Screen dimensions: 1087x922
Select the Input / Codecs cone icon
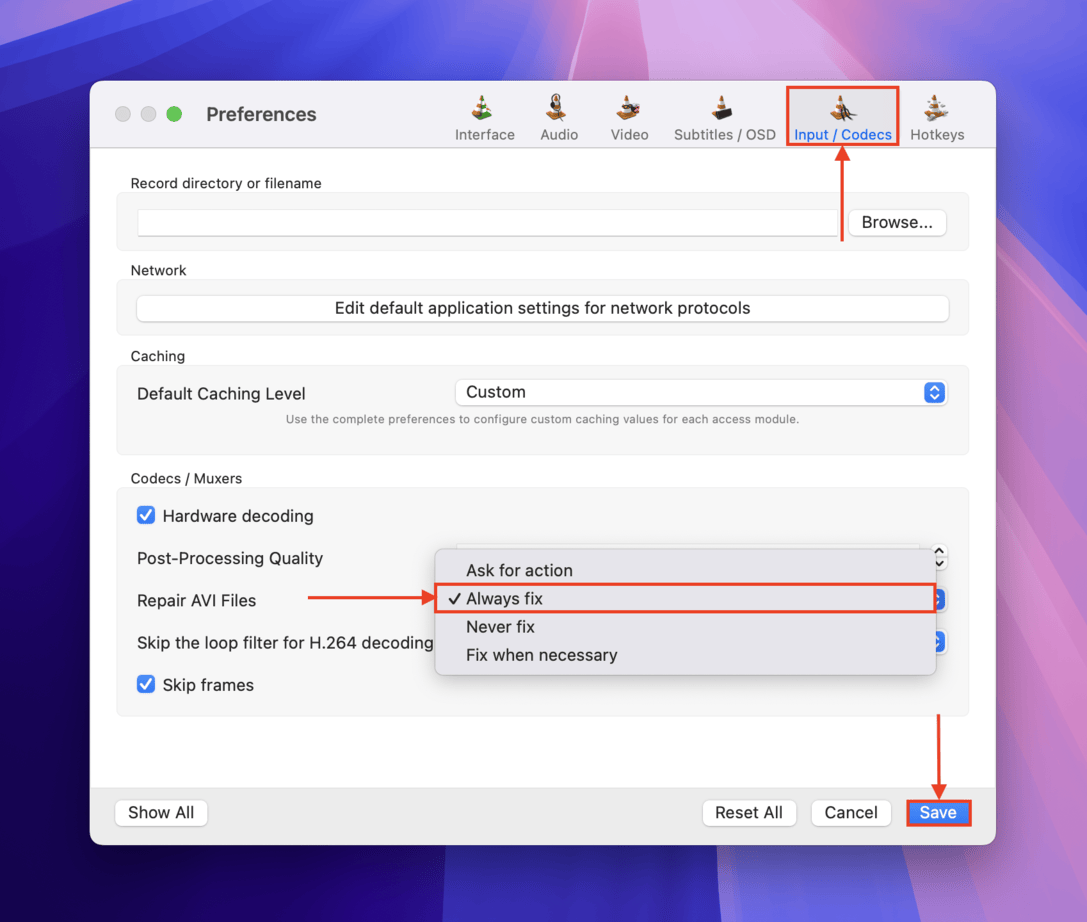tap(842, 108)
